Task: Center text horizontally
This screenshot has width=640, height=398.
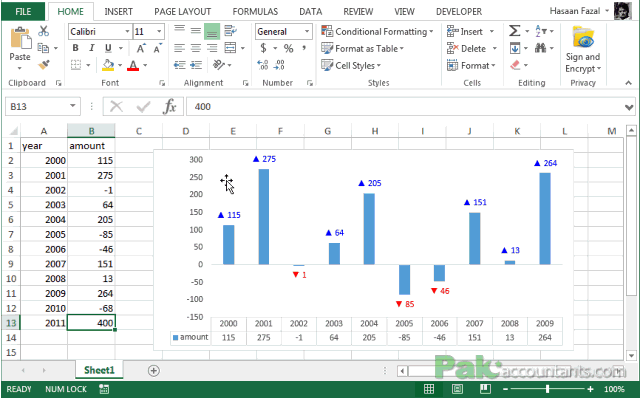Action: coord(196,48)
